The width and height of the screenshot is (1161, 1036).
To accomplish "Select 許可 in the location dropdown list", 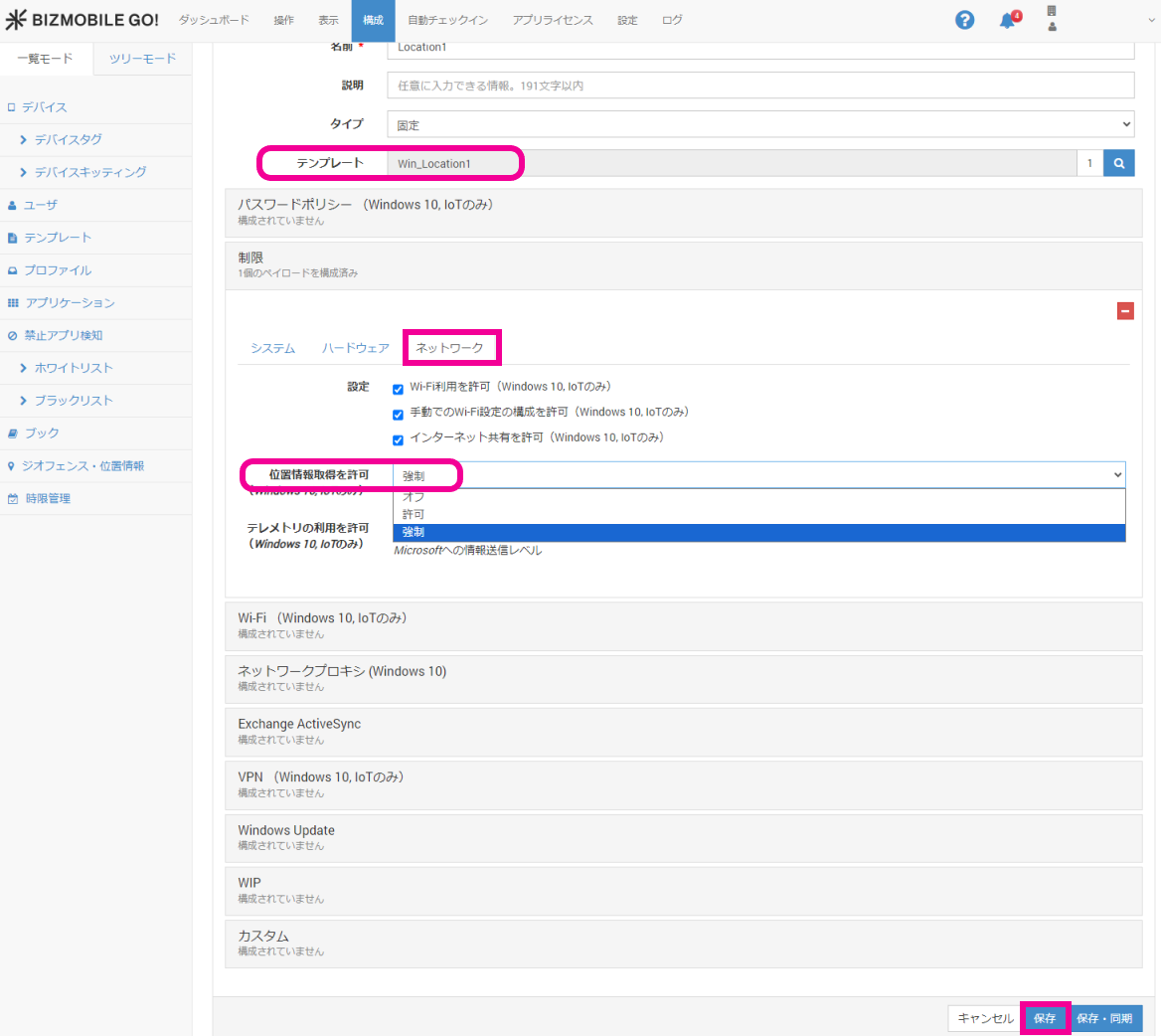I will 414,514.
